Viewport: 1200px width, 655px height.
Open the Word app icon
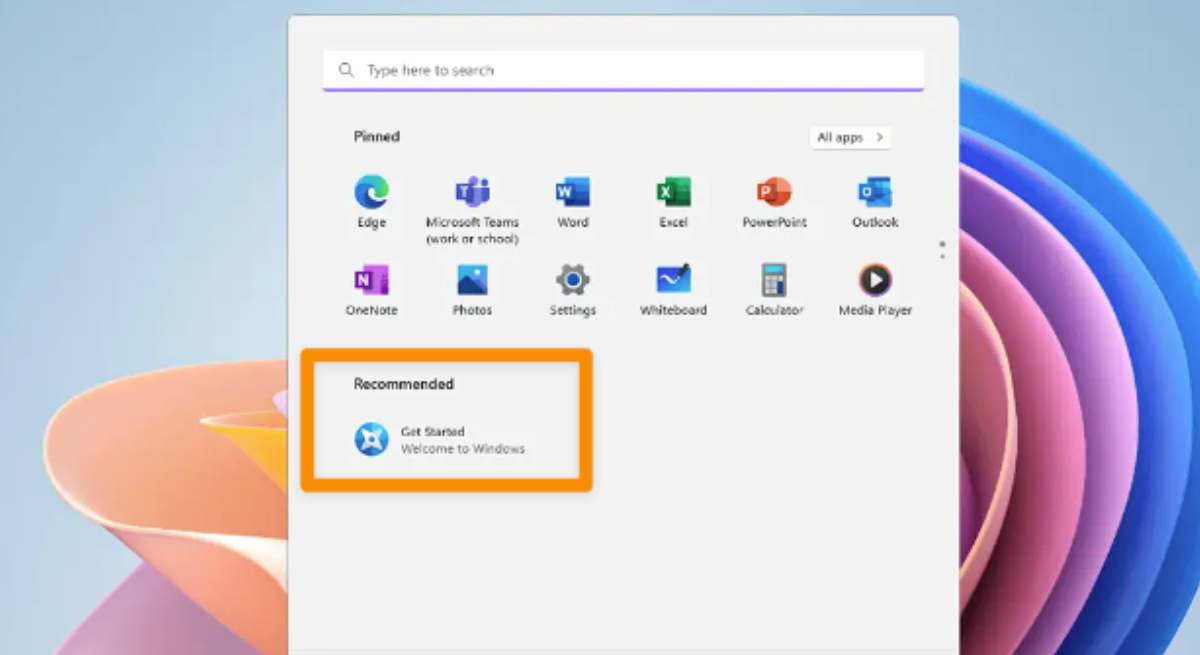pyautogui.click(x=573, y=192)
